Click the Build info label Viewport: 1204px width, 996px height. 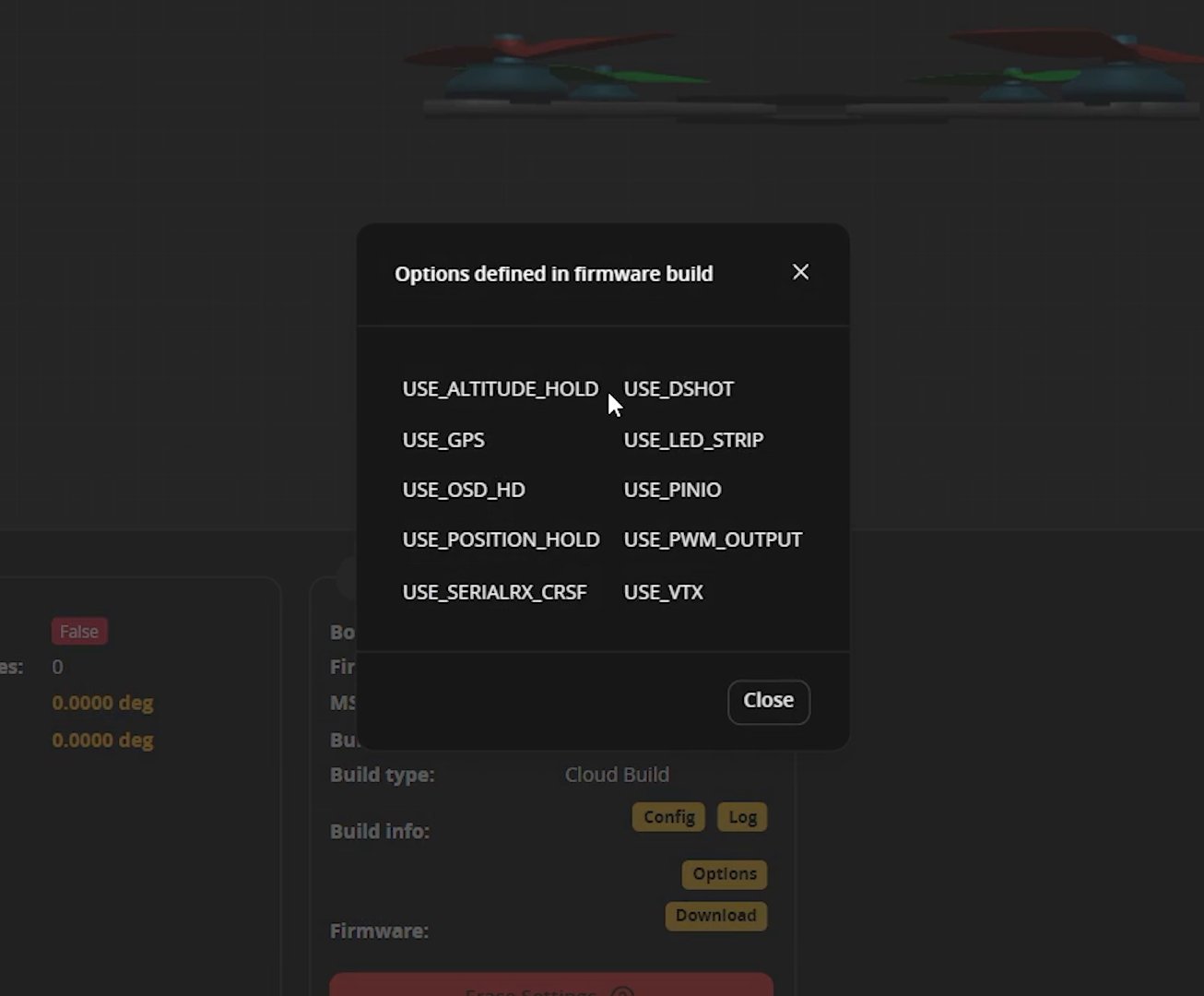pos(380,832)
